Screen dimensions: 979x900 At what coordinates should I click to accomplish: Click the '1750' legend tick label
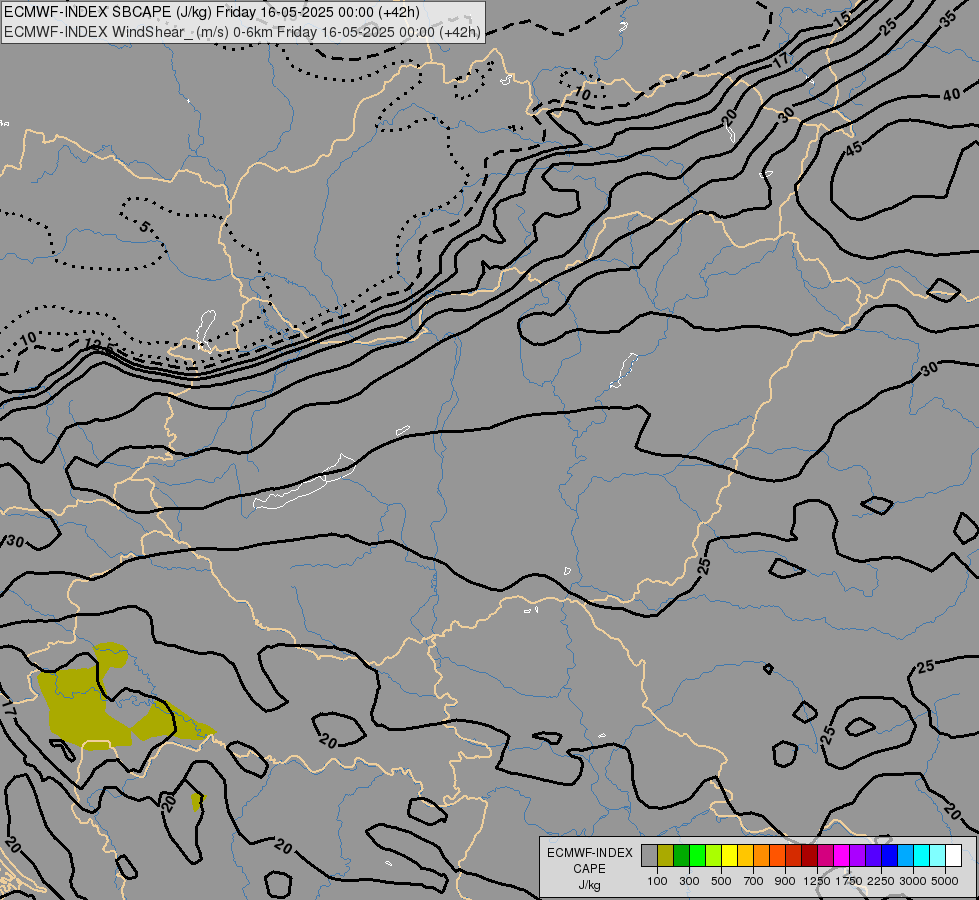pos(849,881)
